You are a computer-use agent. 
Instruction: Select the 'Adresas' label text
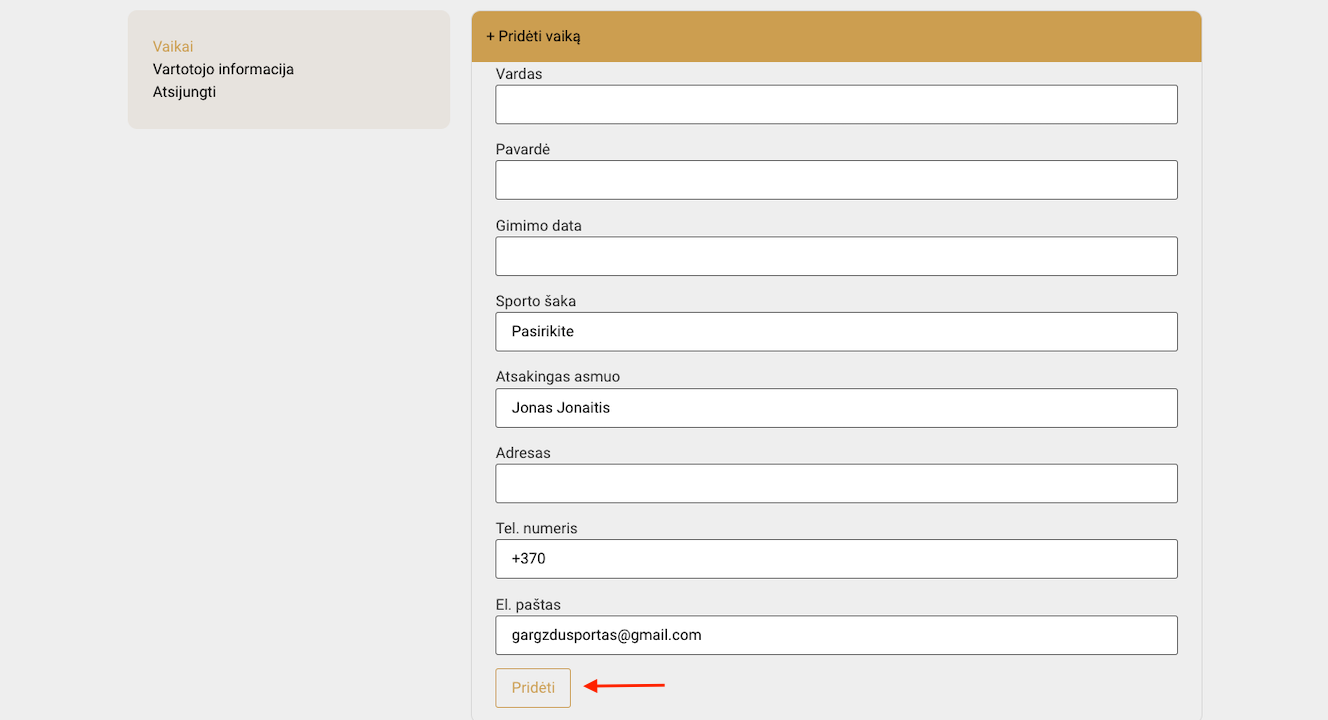[523, 453]
